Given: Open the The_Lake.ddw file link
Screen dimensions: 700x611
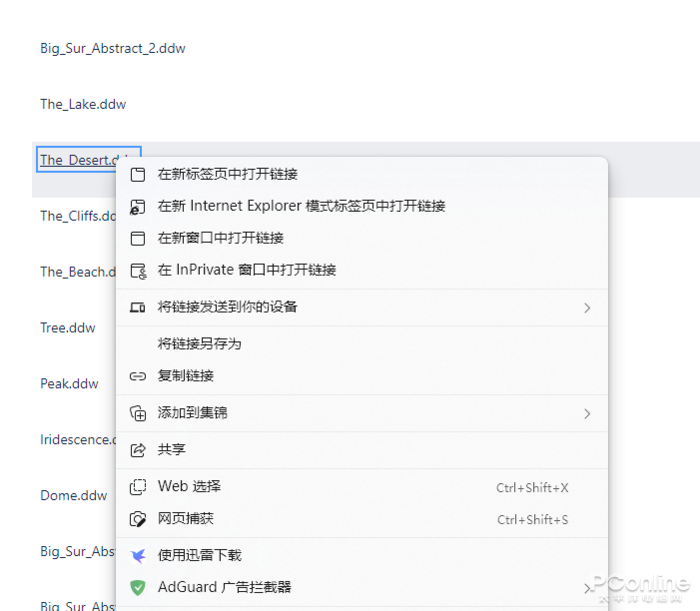Looking at the screenshot, I should coord(83,104).
